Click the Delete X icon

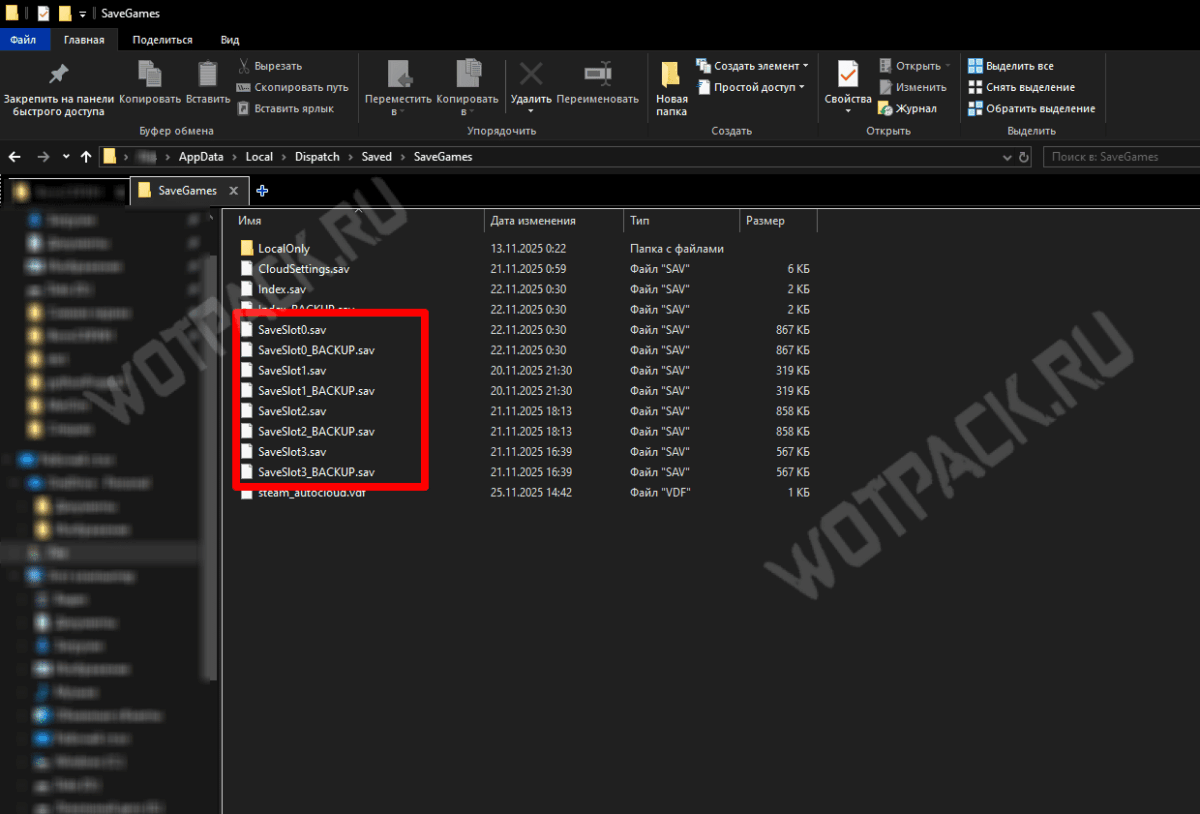(x=531, y=74)
